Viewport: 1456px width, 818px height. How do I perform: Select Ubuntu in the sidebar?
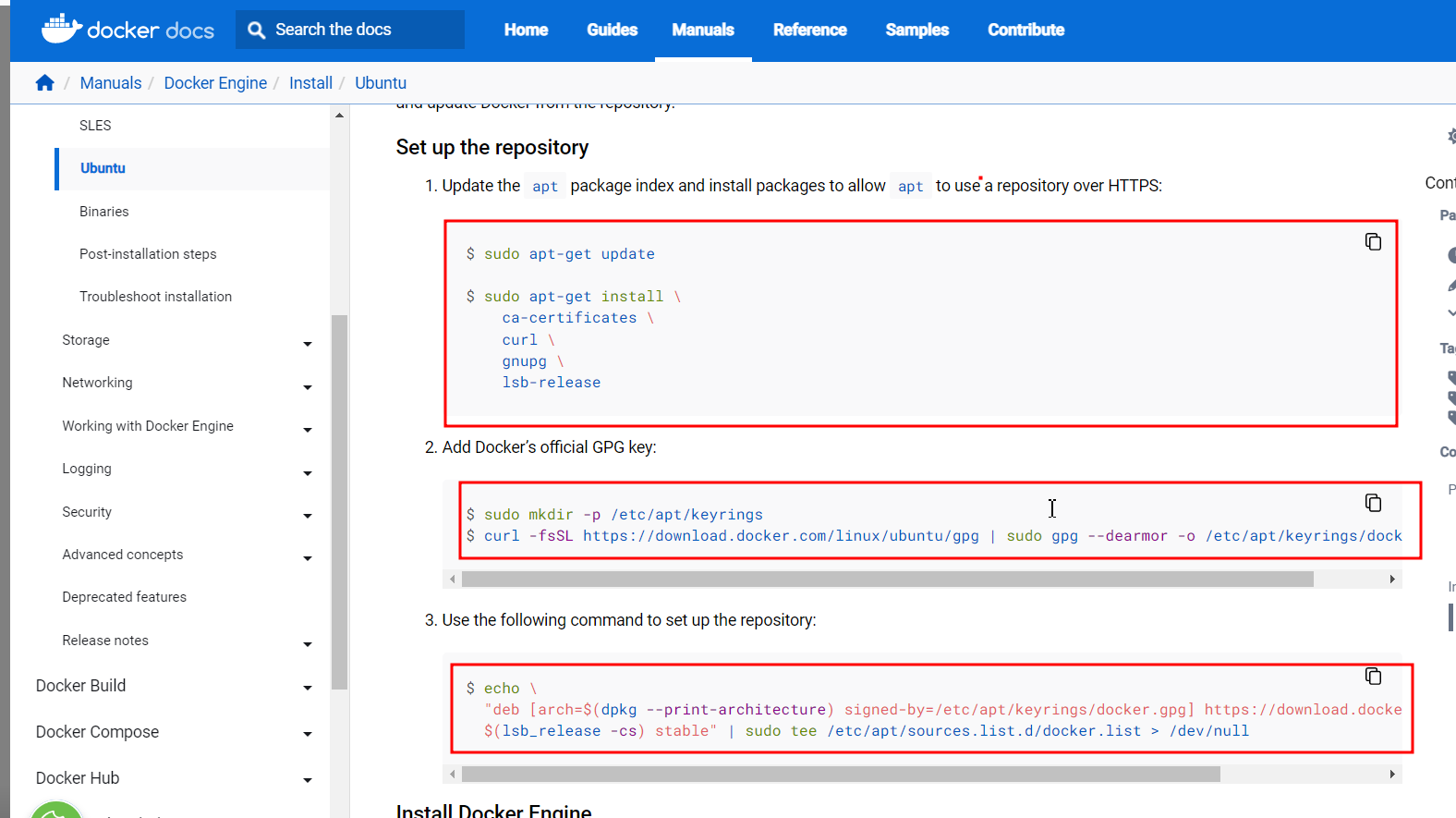(103, 168)
